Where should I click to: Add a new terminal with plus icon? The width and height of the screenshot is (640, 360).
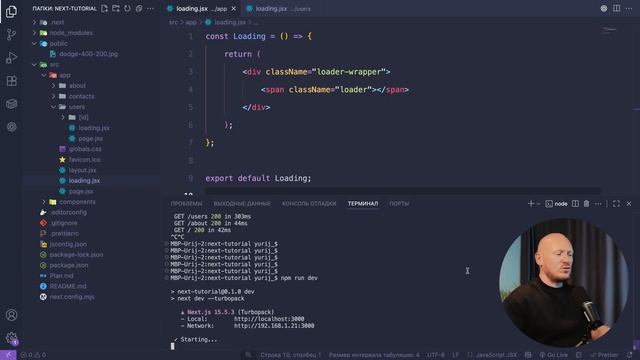pos(531,203)
